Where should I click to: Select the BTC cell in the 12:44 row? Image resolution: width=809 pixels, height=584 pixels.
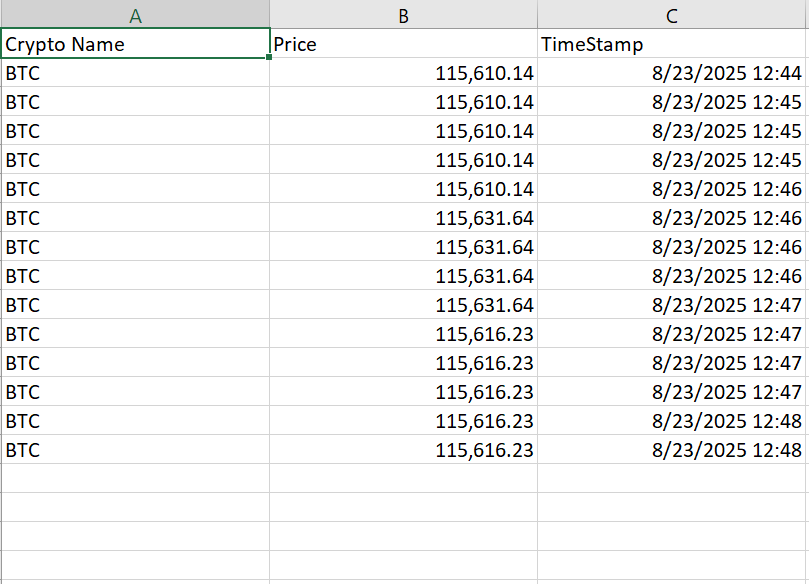(x=135, y=73)
